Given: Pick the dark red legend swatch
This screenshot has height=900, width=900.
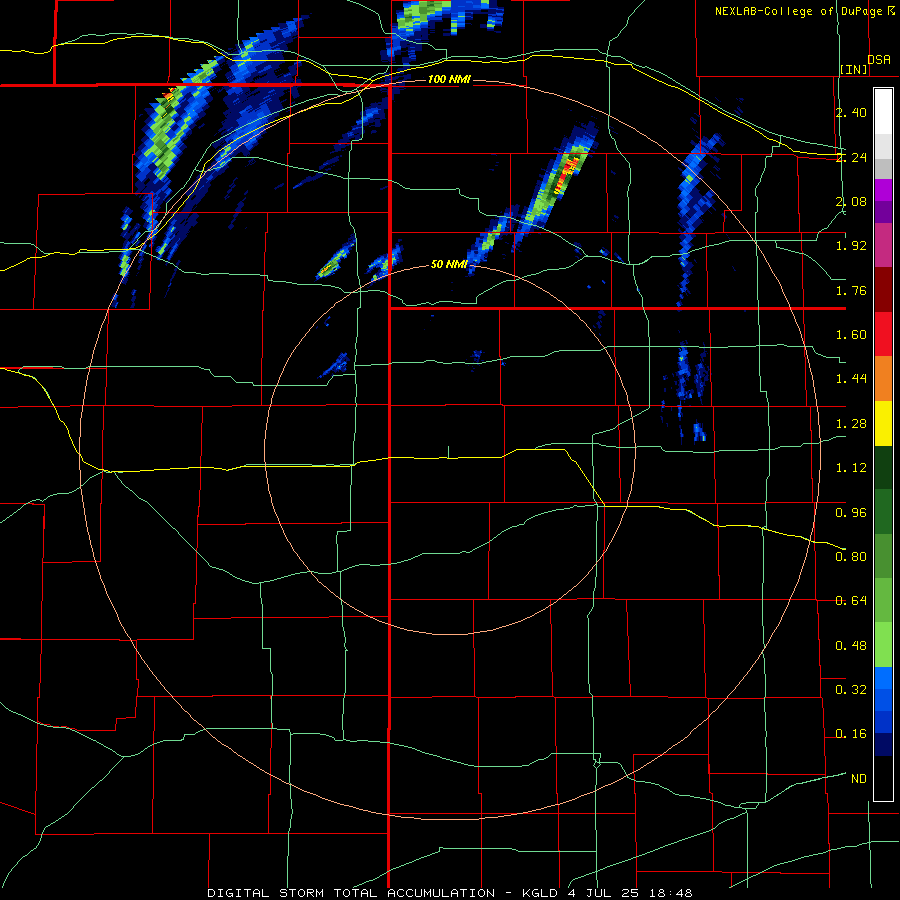Looking at the screenshot, I should [883, 290].
